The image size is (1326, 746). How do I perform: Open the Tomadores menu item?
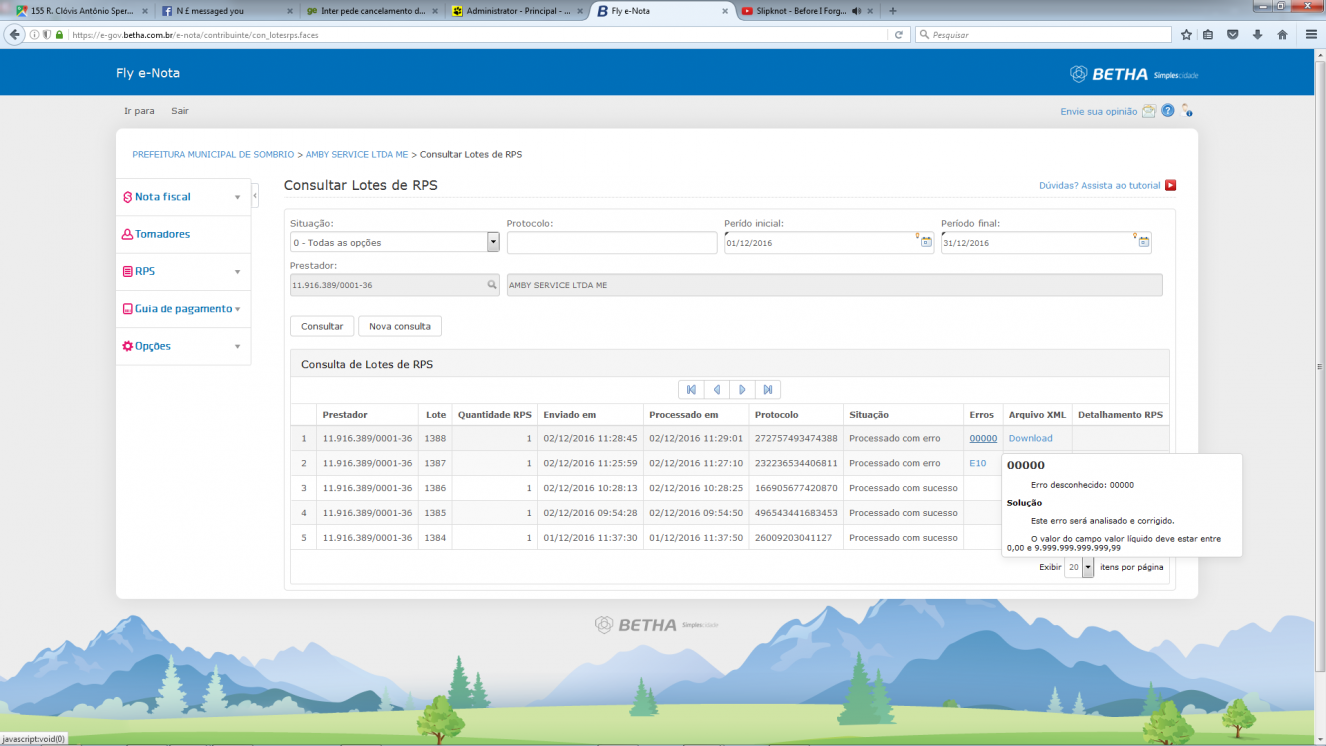coord(162,234)
